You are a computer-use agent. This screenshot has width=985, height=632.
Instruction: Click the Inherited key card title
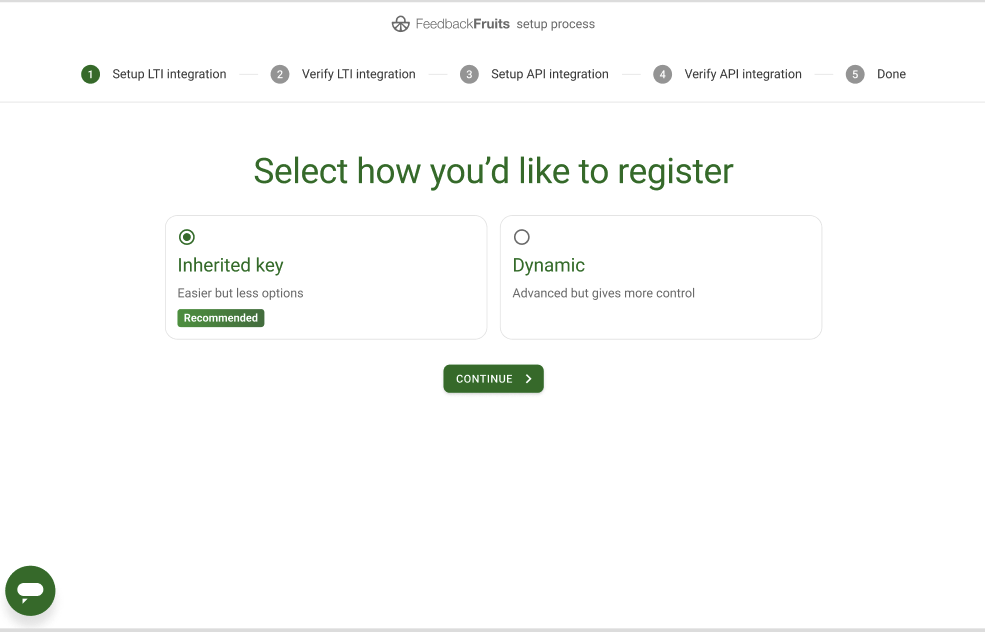[231, 265]
